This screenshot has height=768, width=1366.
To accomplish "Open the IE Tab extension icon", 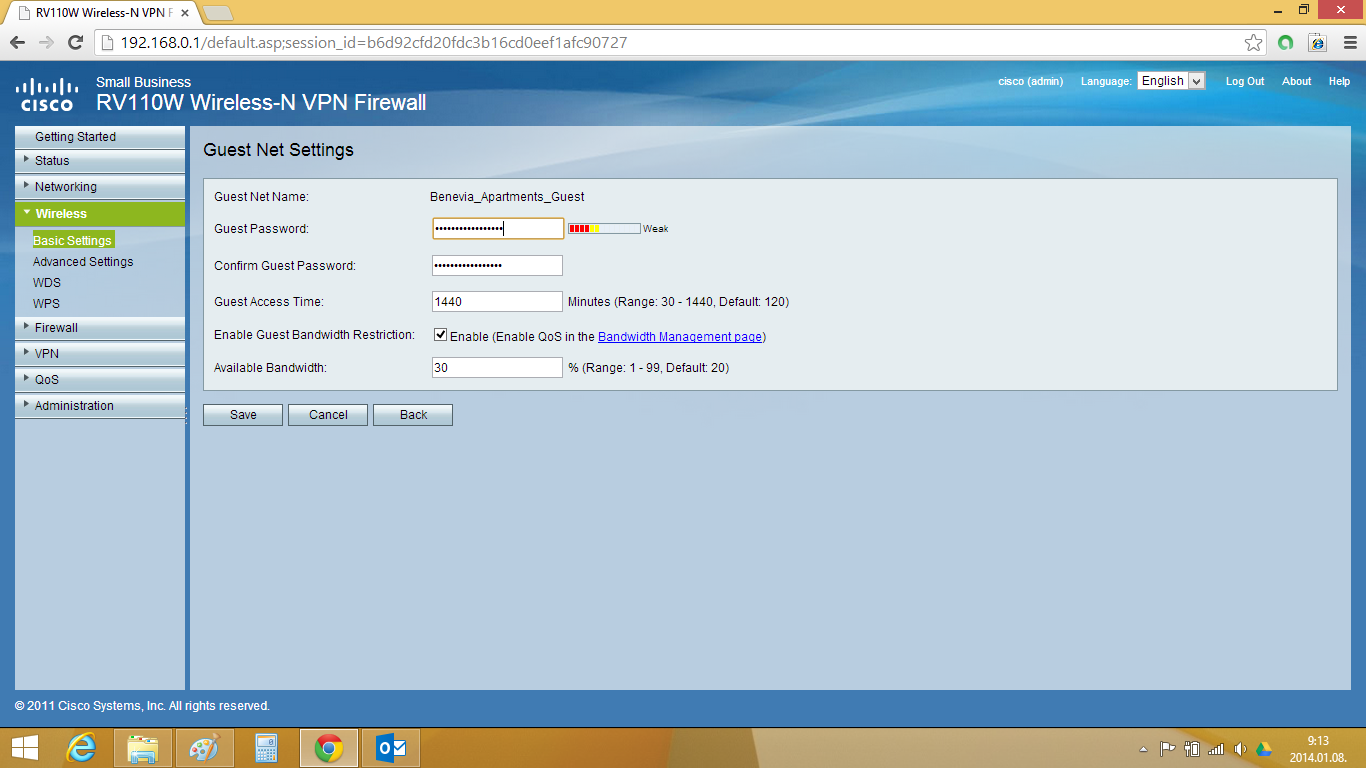I will pos(1317,42).
